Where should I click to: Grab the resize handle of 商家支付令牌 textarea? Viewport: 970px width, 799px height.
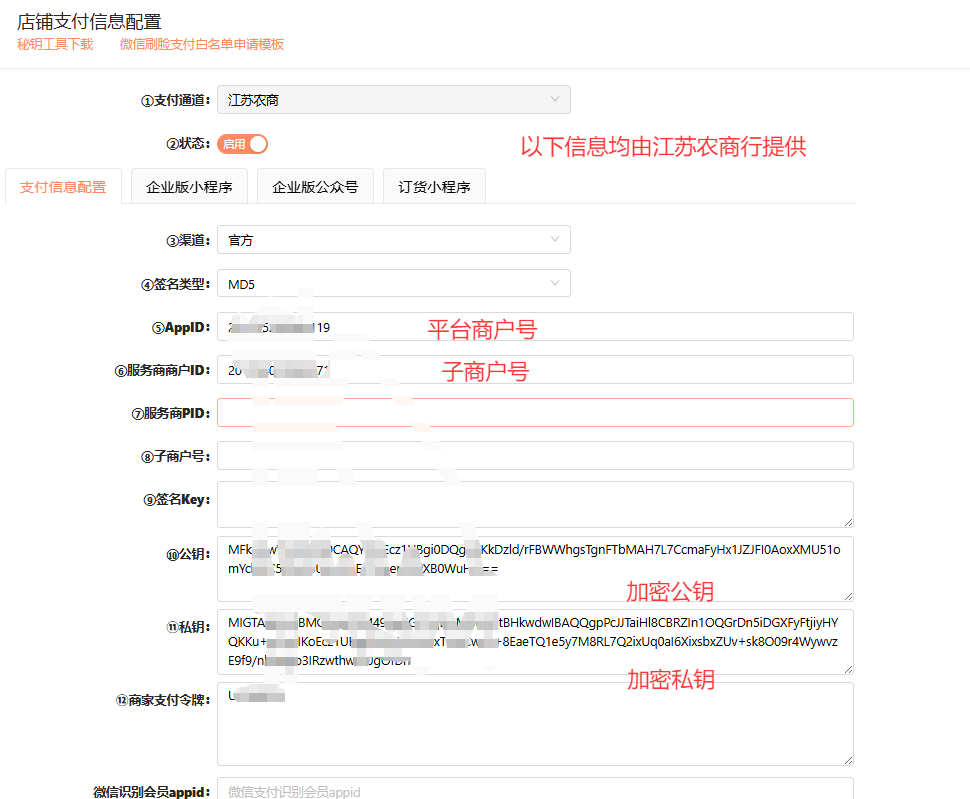(x=848, y=761)
